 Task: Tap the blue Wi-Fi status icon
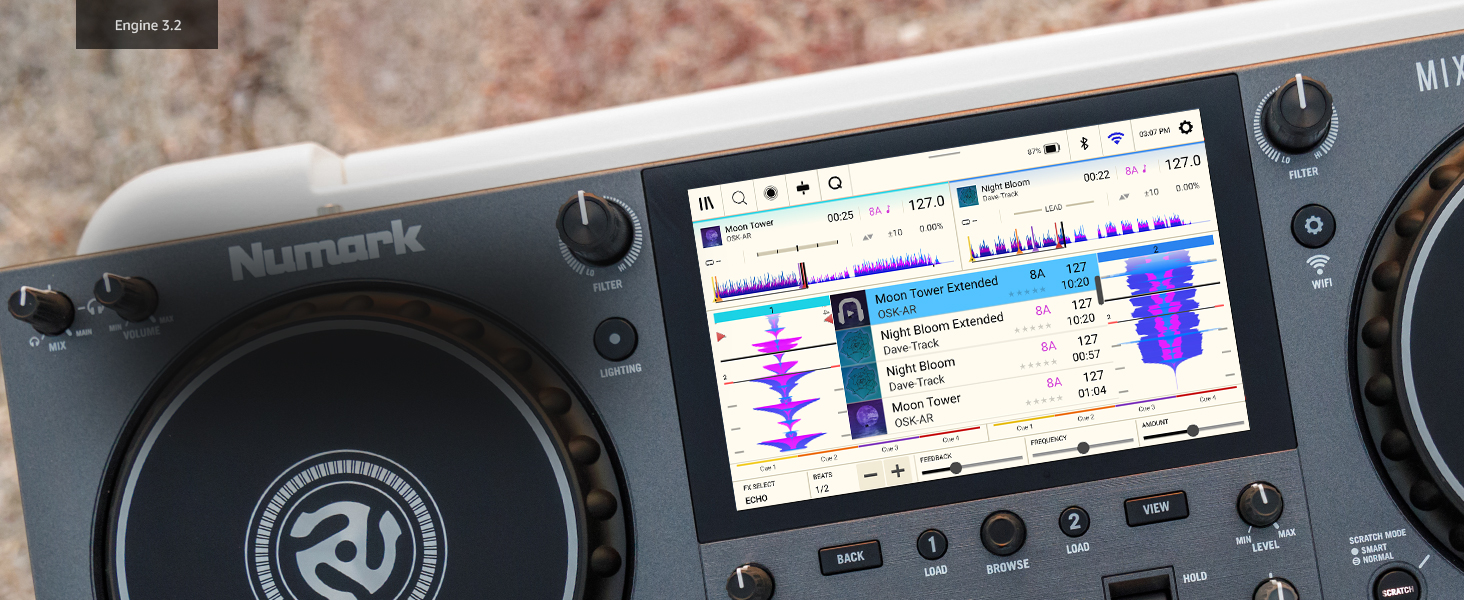(x=1115, y=138)
